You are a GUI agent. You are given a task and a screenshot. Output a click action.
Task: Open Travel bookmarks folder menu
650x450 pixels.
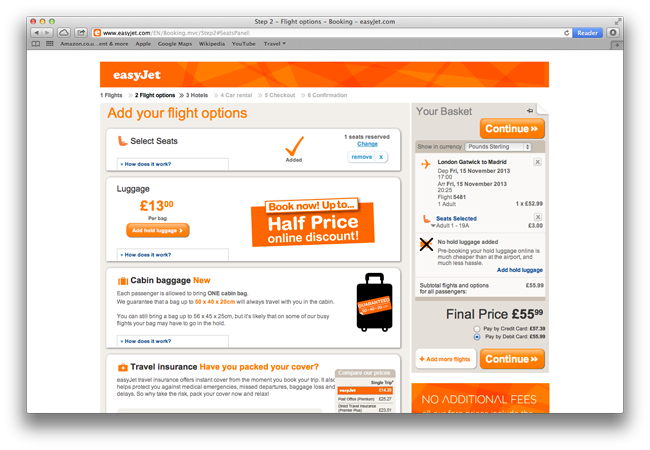click(x=274, y=44)
